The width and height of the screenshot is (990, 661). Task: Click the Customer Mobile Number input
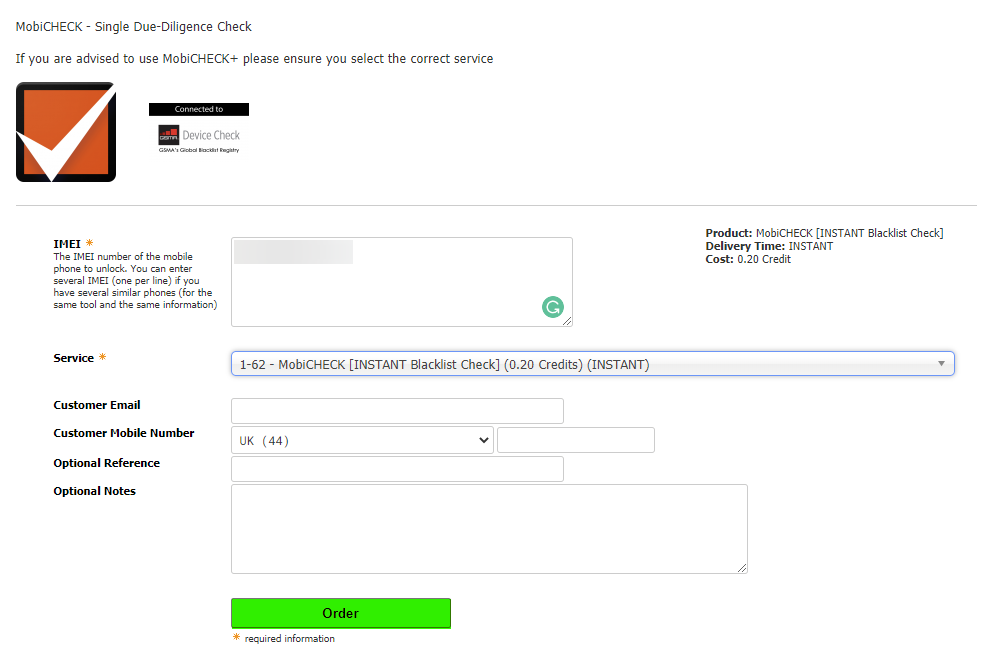(576, 440)
